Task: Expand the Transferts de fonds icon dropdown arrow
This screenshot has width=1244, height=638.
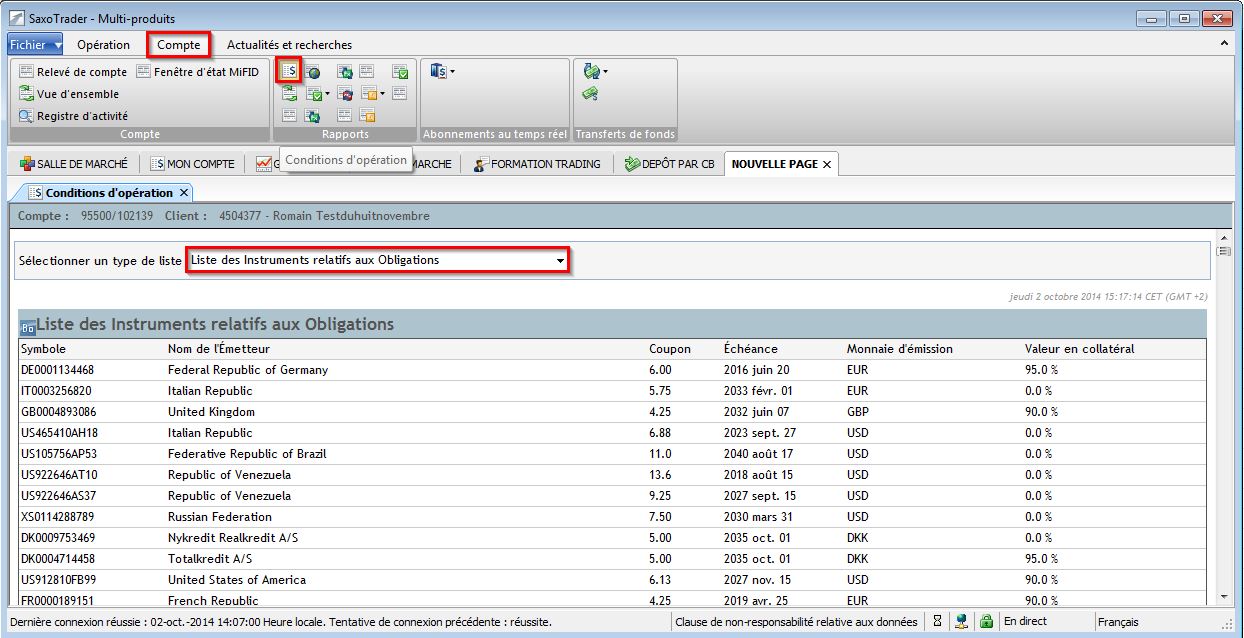Action: pyautogui.click(x=605, y=72)
